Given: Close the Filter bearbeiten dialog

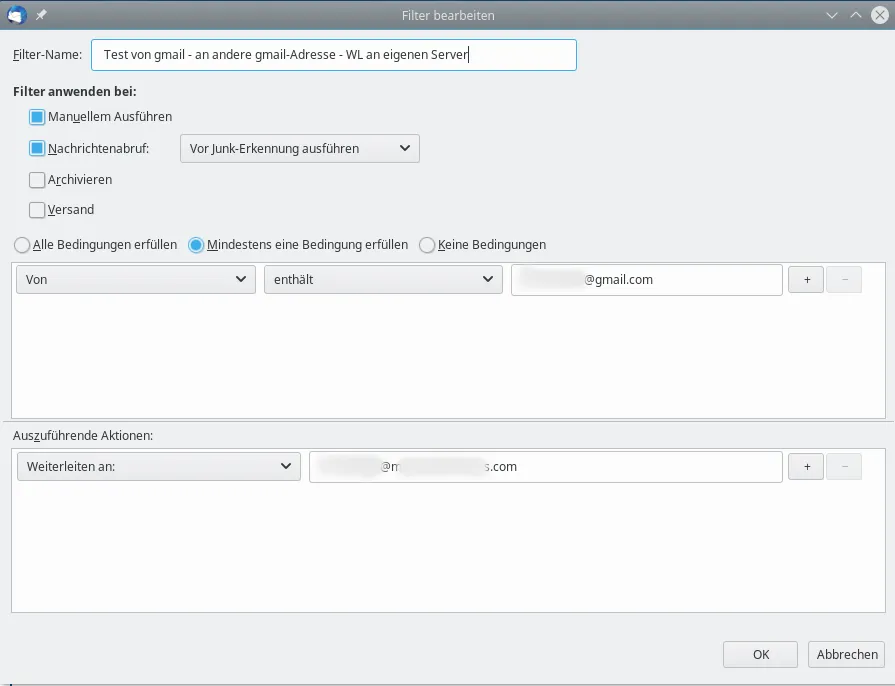Looking at the screenshot, I should click(880, 15).
